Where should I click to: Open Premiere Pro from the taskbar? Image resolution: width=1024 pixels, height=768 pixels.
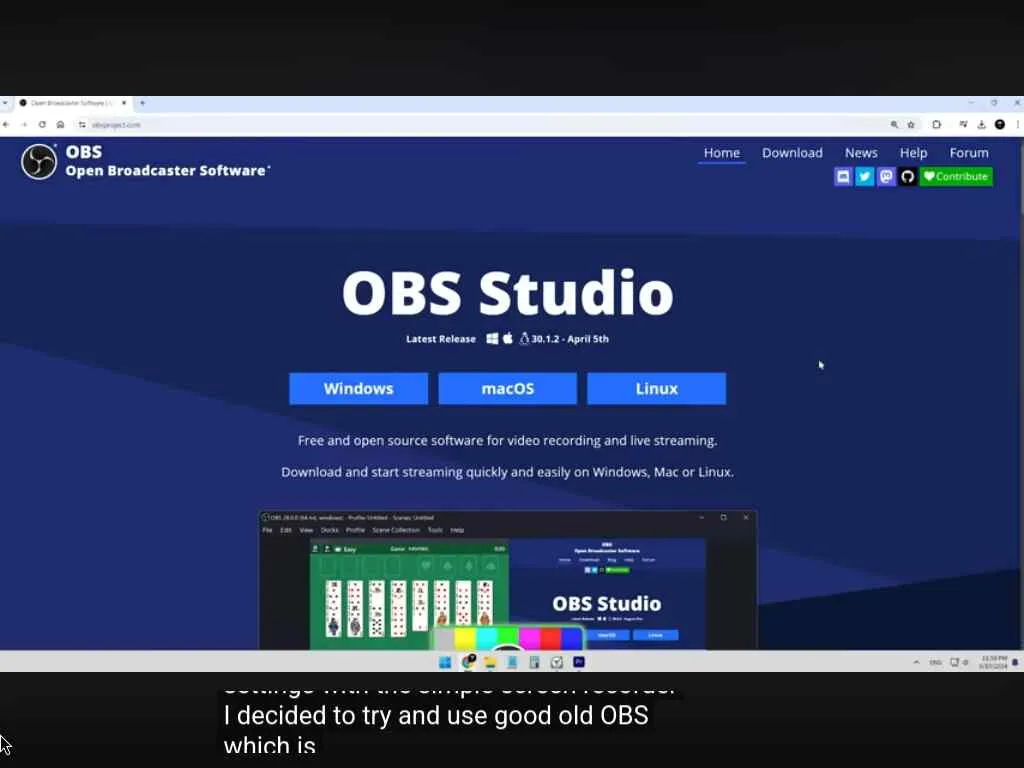579,662
